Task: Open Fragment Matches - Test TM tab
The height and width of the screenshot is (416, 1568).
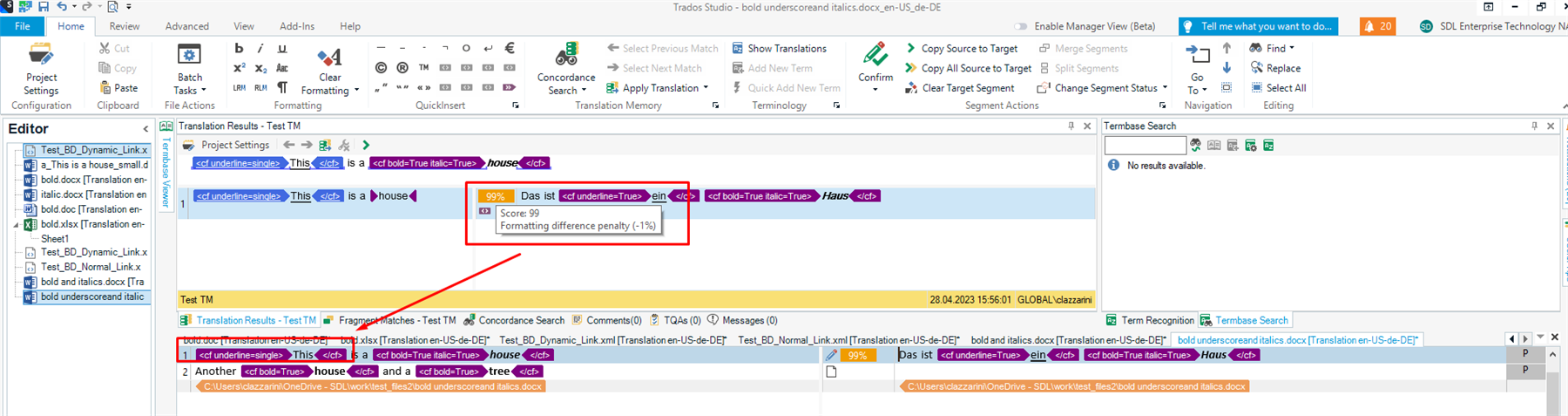Action: (390, 321)
